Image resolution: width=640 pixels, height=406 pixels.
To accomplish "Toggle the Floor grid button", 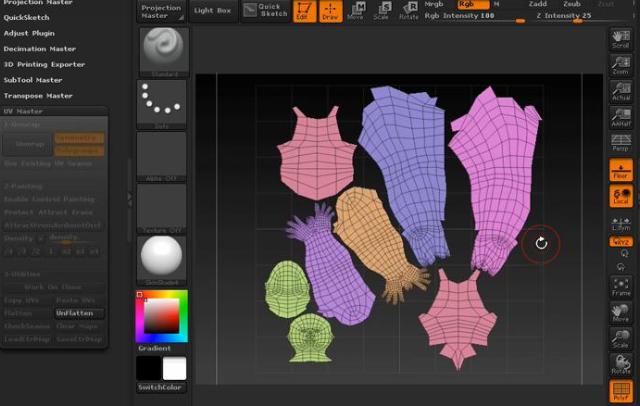I will (621, 170).
